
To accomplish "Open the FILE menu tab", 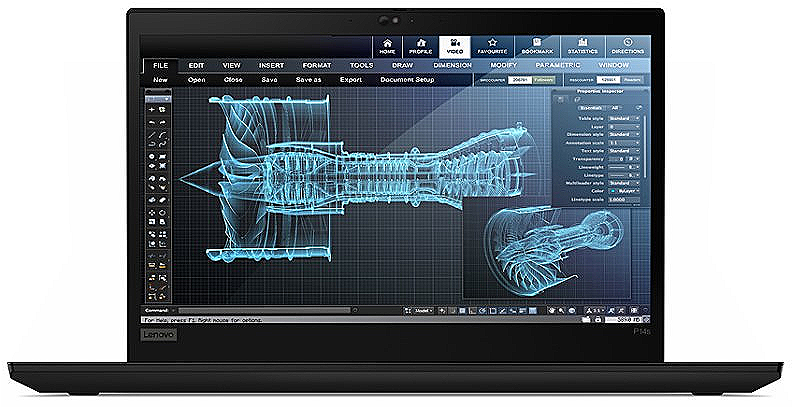I will coord(160,65).
